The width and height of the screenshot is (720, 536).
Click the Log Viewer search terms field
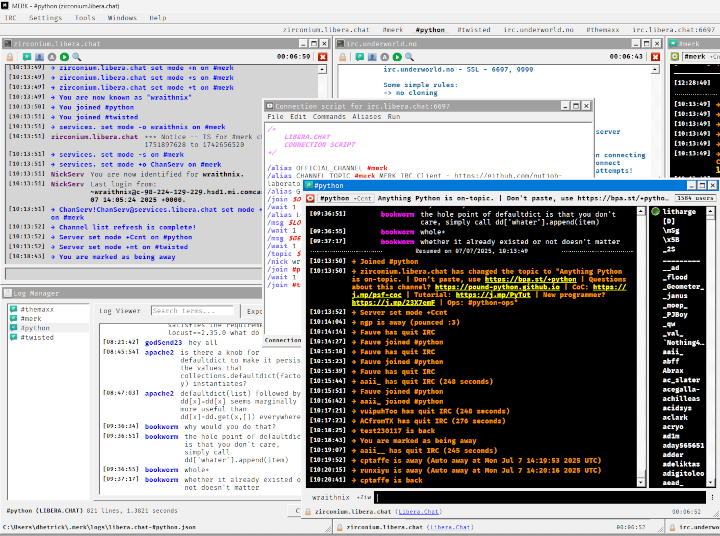192,311
